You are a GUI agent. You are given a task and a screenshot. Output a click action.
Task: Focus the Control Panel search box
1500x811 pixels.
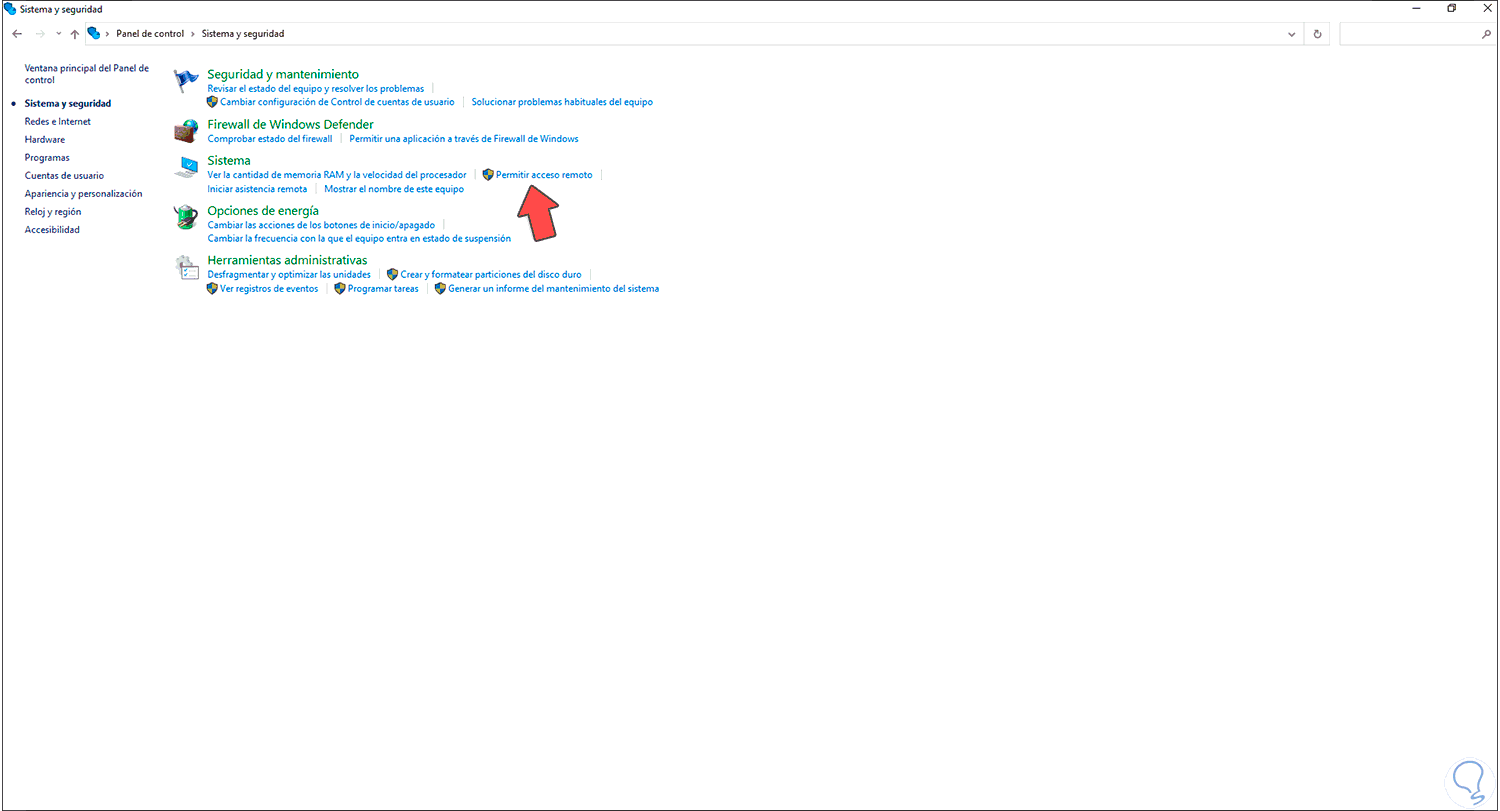click(x=1417, y=34)
